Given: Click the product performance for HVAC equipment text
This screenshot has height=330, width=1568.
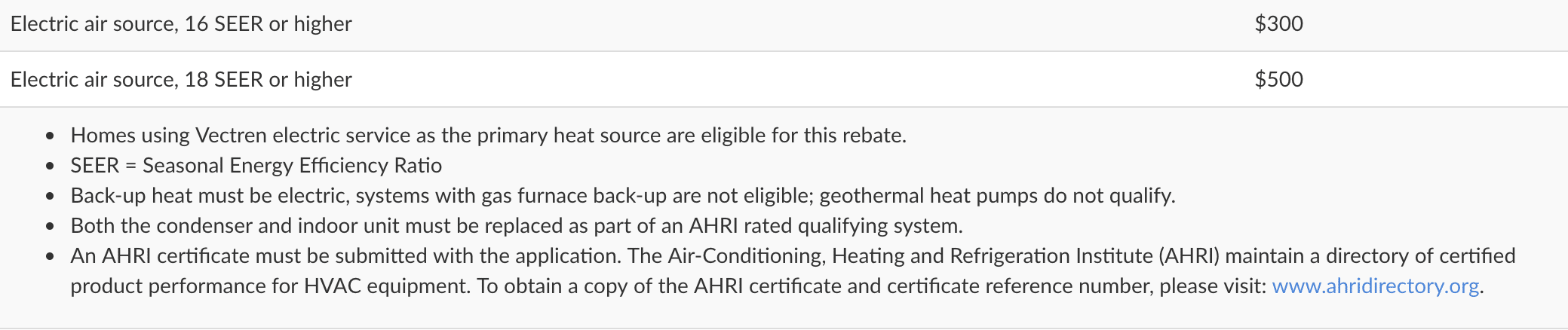Looking at the screenshot, I should point(270,286).
